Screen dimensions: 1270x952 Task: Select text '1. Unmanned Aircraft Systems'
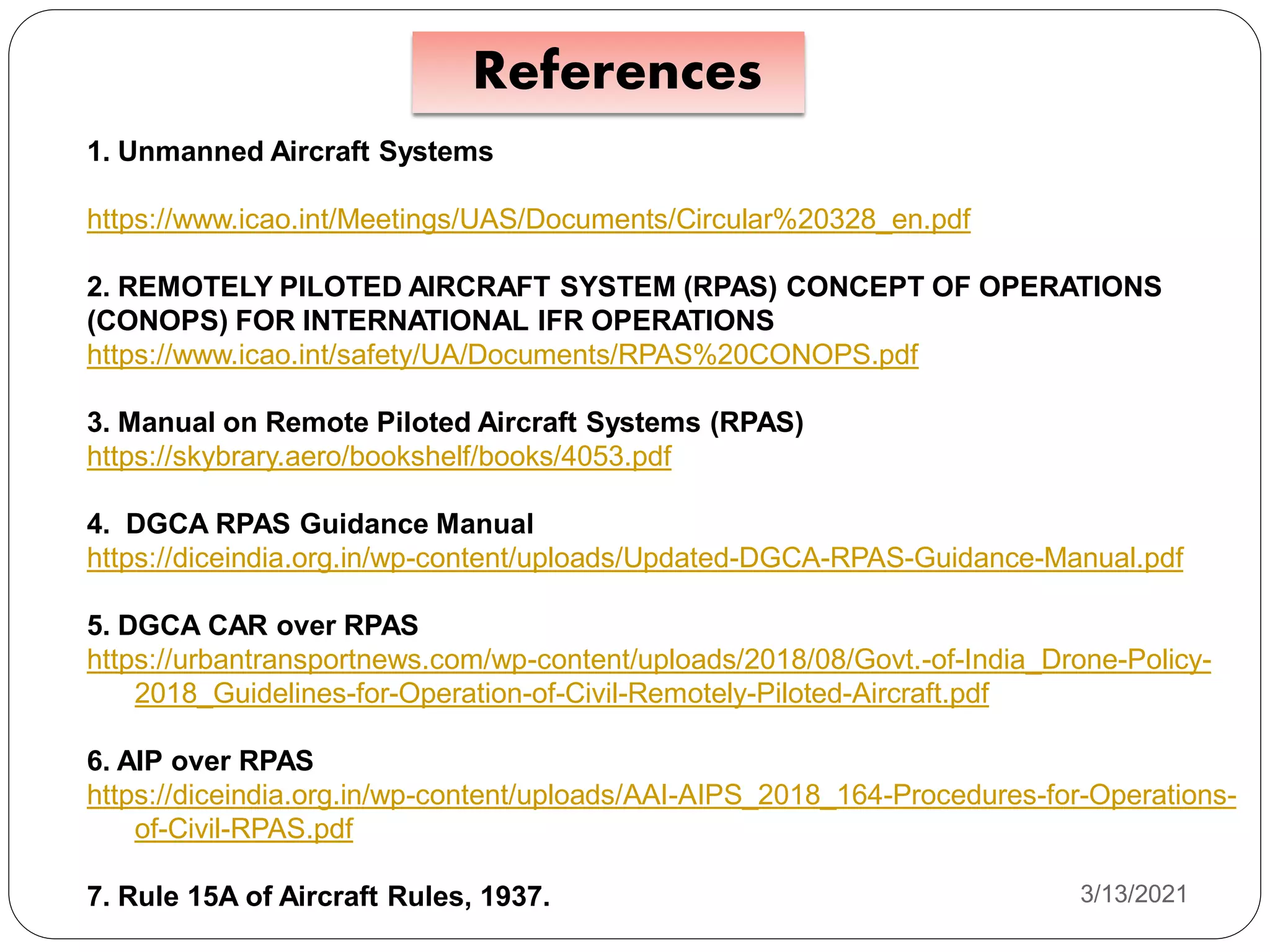pos(290,152)
